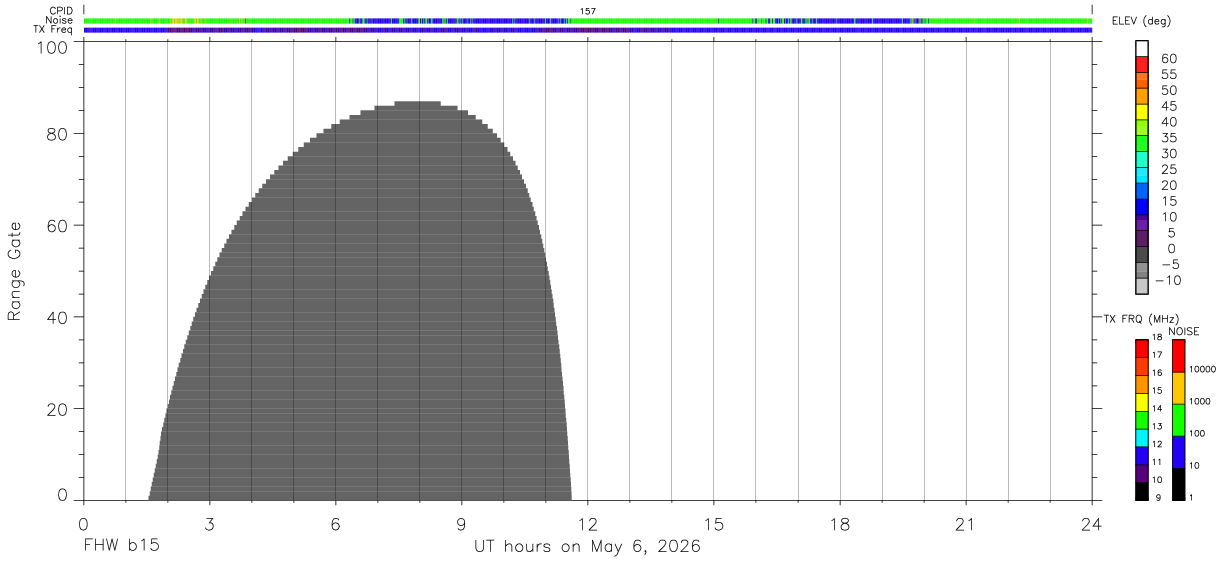
Task: Click the 'Noise' row label at top left
Action: (59, 20)
